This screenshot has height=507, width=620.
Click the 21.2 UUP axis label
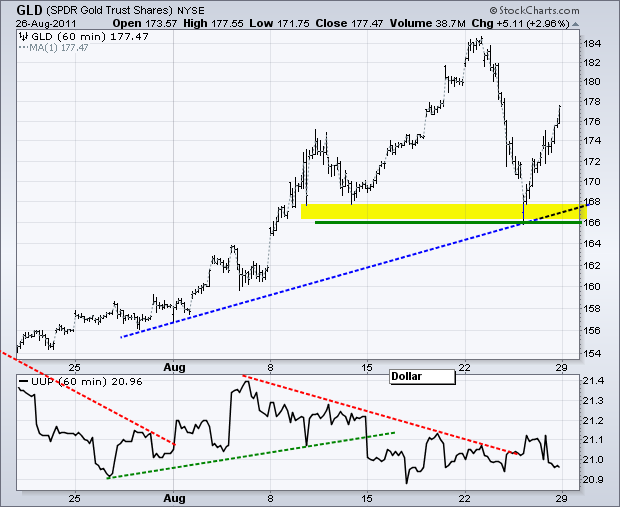[593, 420]
